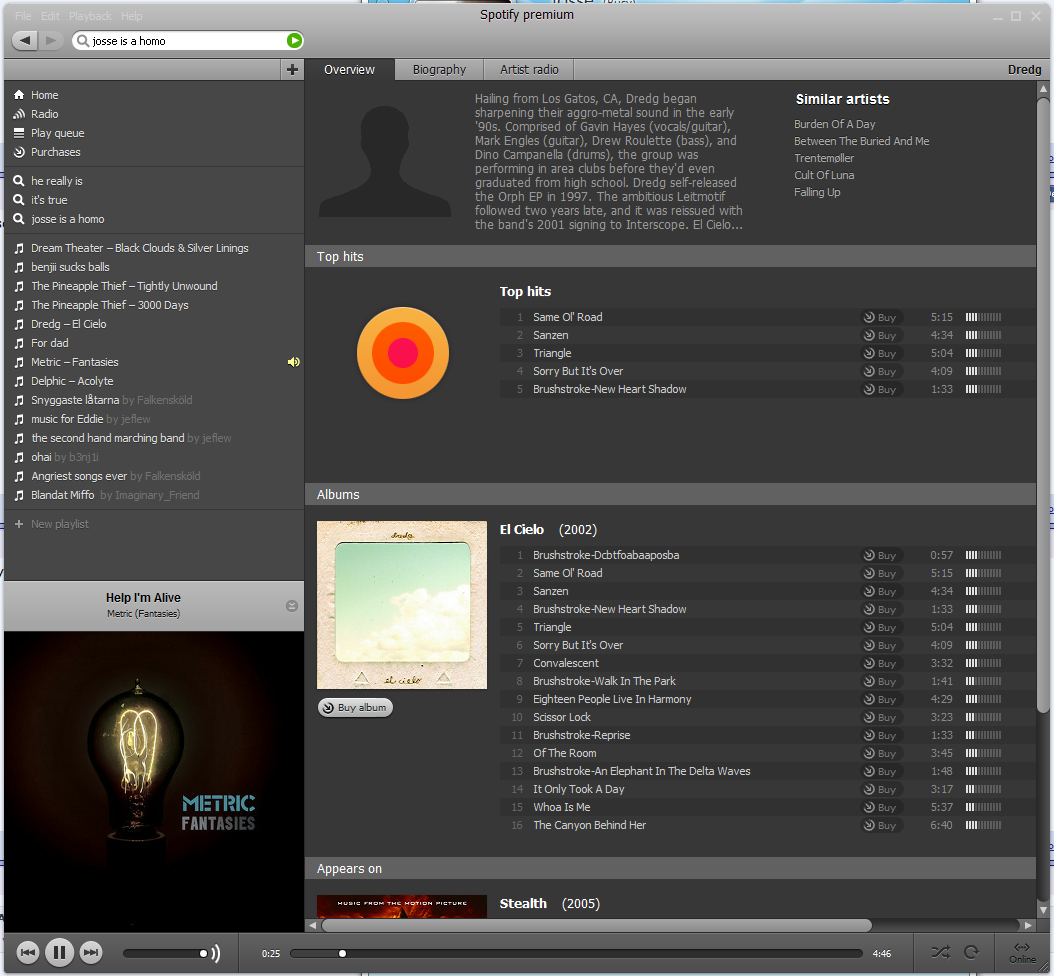
Task: Open similar artist Falling Up
Action: pos(817,192)
